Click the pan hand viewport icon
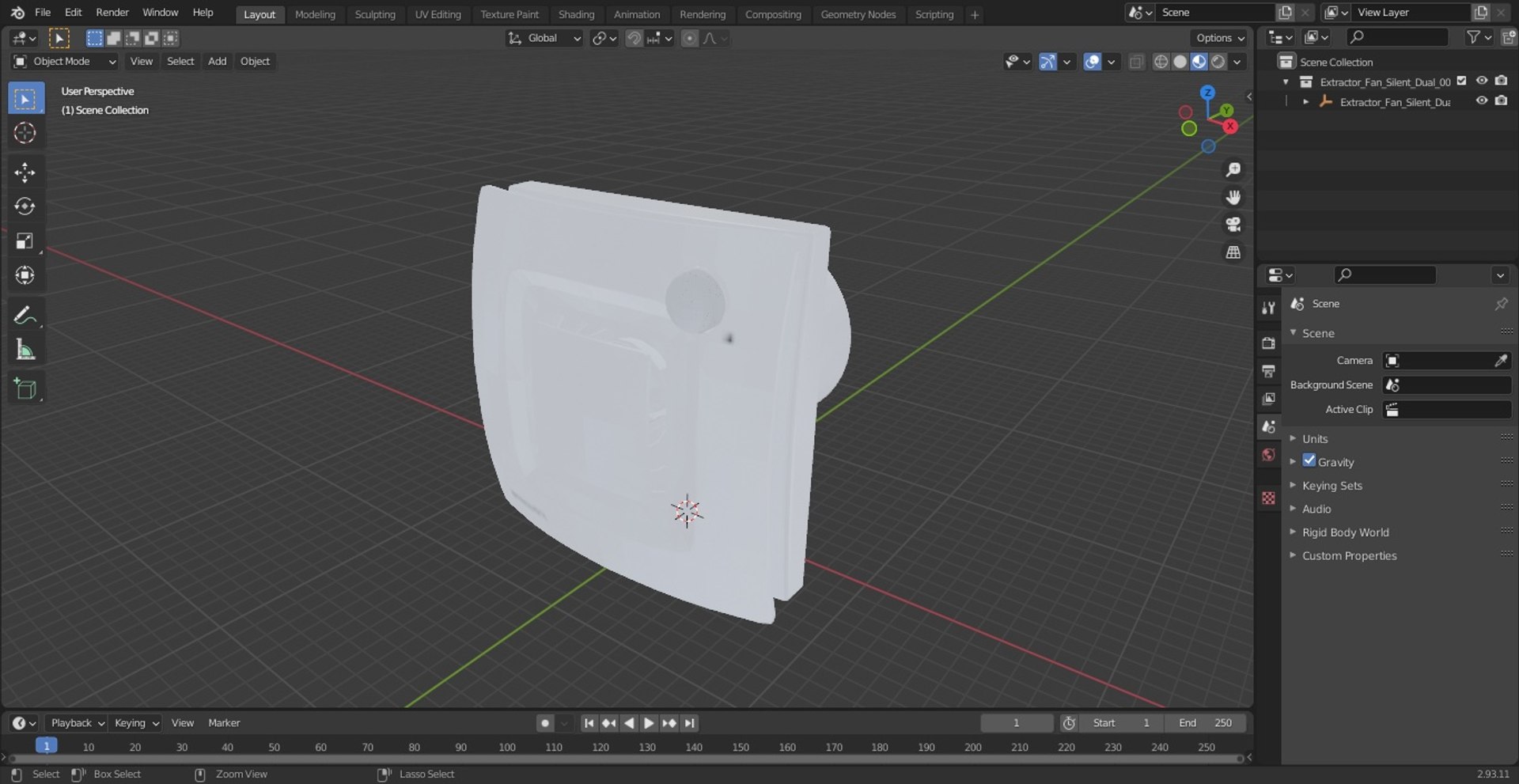The width and height of the screenshot is (1519, 784). click(x=1233, y=197)
